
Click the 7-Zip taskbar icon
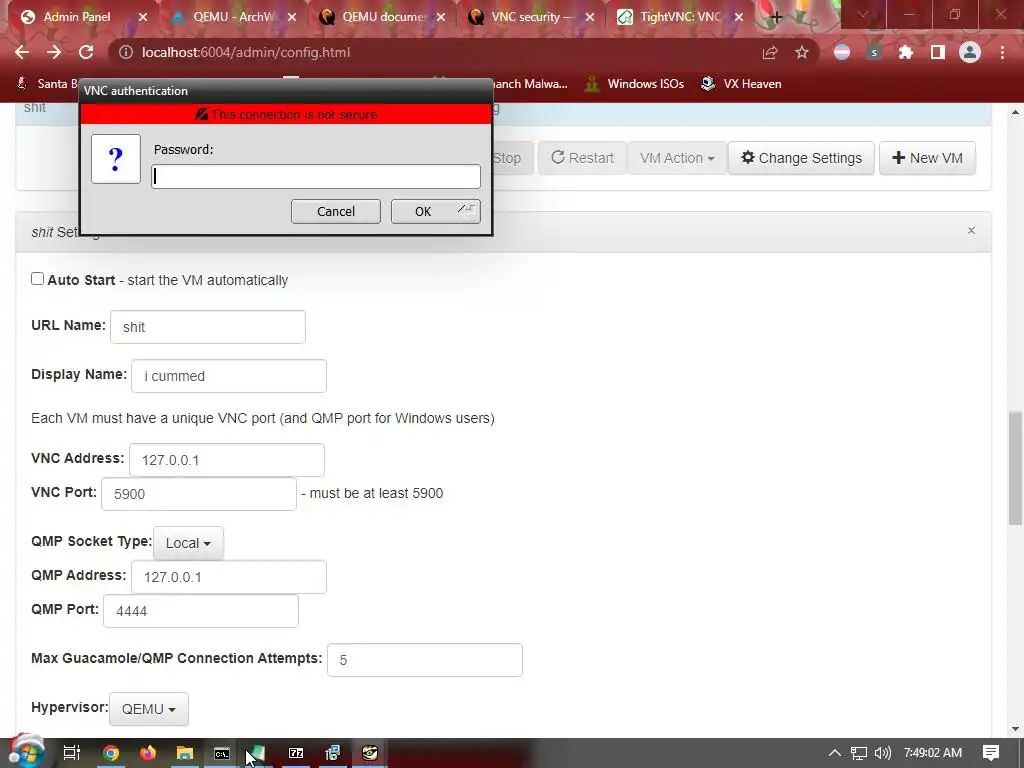point(296,753)
